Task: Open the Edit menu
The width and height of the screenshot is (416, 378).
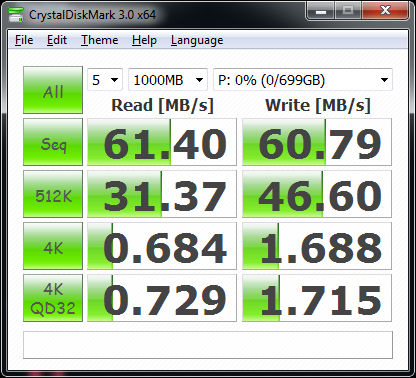Action: pos(57,40)
